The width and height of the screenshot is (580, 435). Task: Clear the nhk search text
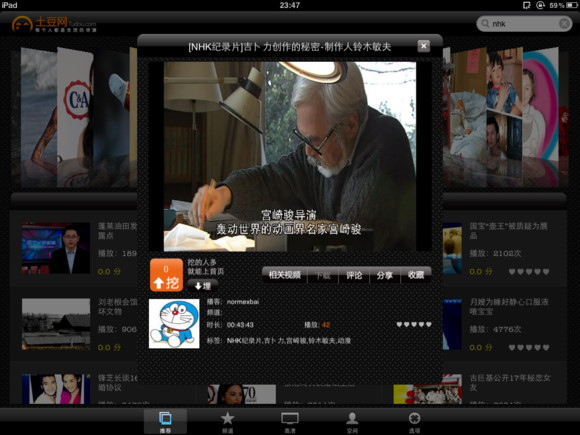click(x=564, y=24)
